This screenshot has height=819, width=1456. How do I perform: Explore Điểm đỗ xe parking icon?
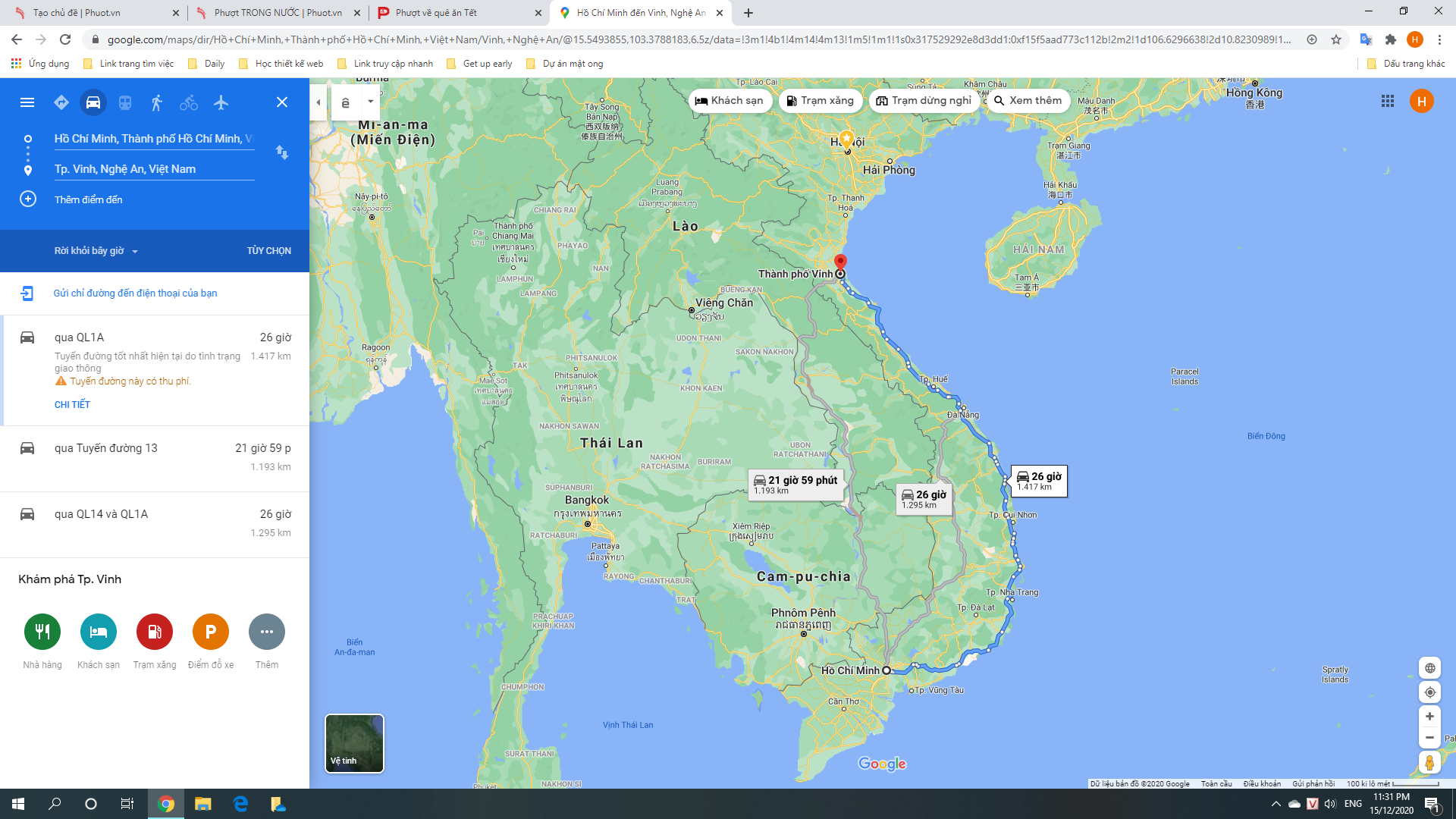coord(211,632)
